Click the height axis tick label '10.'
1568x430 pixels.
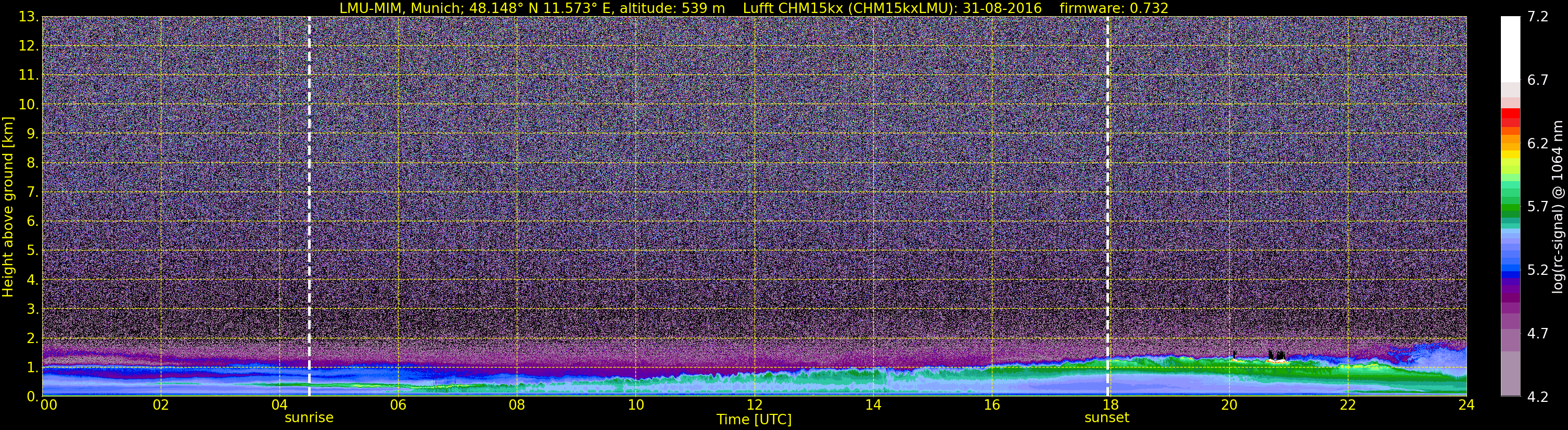point(29,104)
